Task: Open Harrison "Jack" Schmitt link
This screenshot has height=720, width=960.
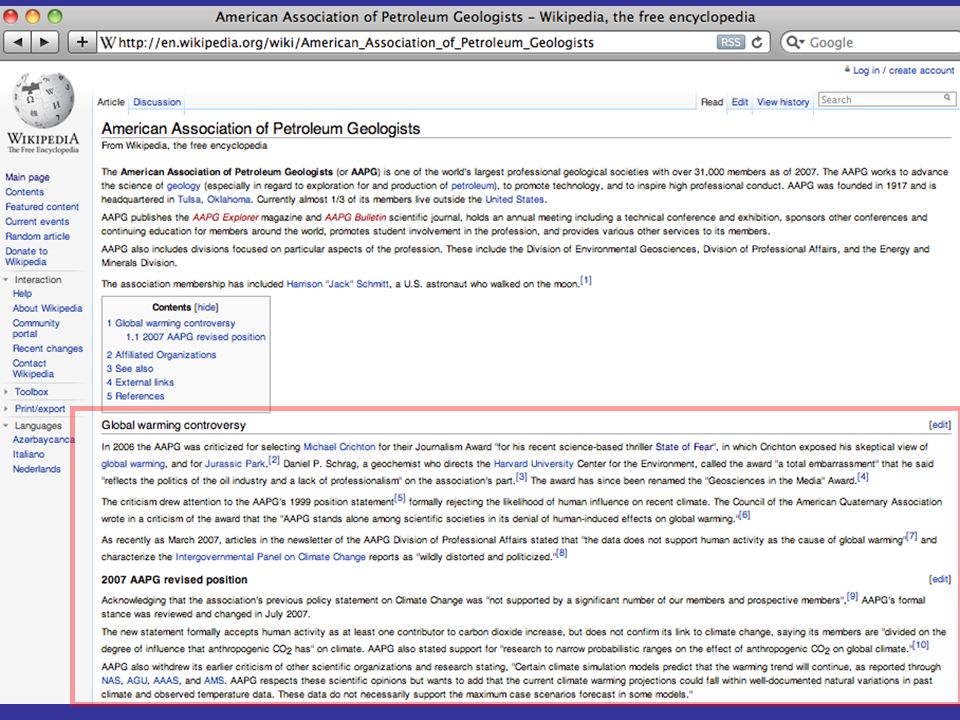Action: 338,284
